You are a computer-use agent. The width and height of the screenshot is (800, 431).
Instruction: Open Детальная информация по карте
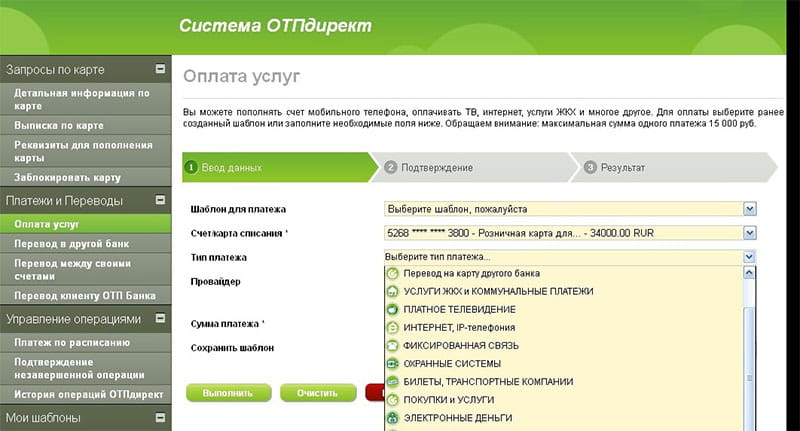[86, 99]
